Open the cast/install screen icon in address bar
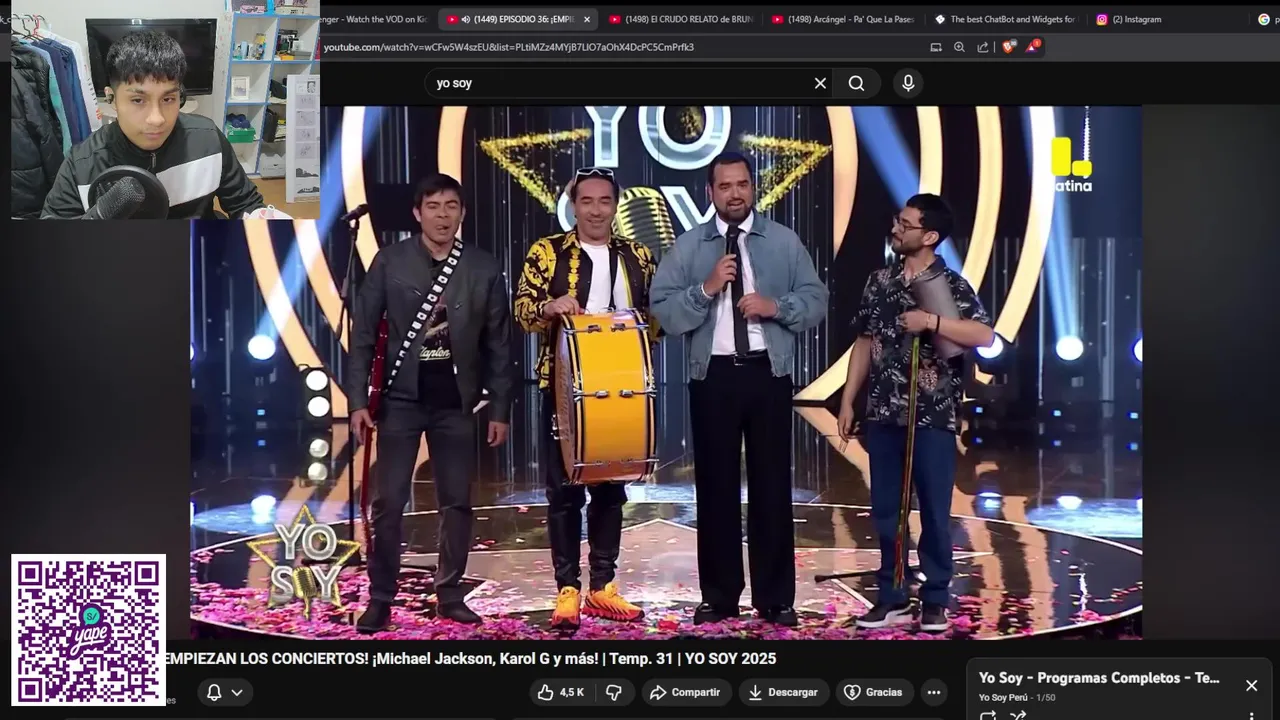 [x=936, y=47]
